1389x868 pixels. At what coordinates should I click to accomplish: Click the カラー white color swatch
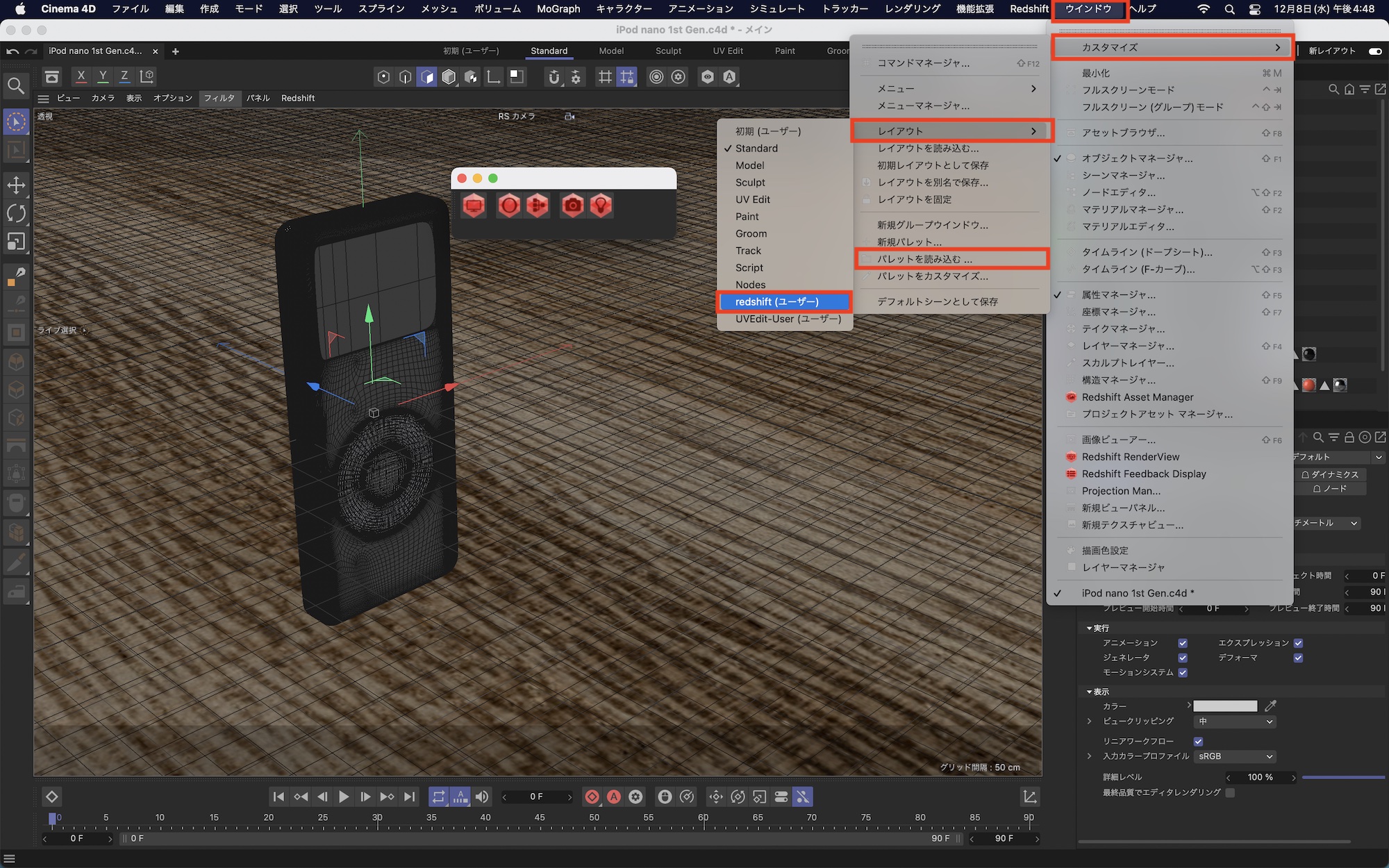[x=1225, y=706]
